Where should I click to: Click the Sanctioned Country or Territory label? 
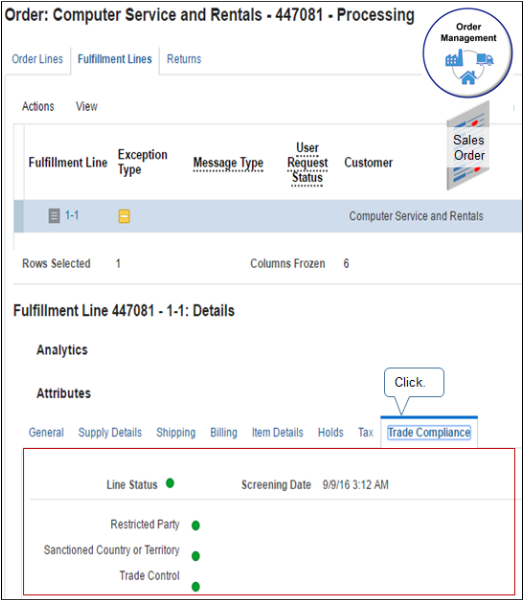coord(112,550)
